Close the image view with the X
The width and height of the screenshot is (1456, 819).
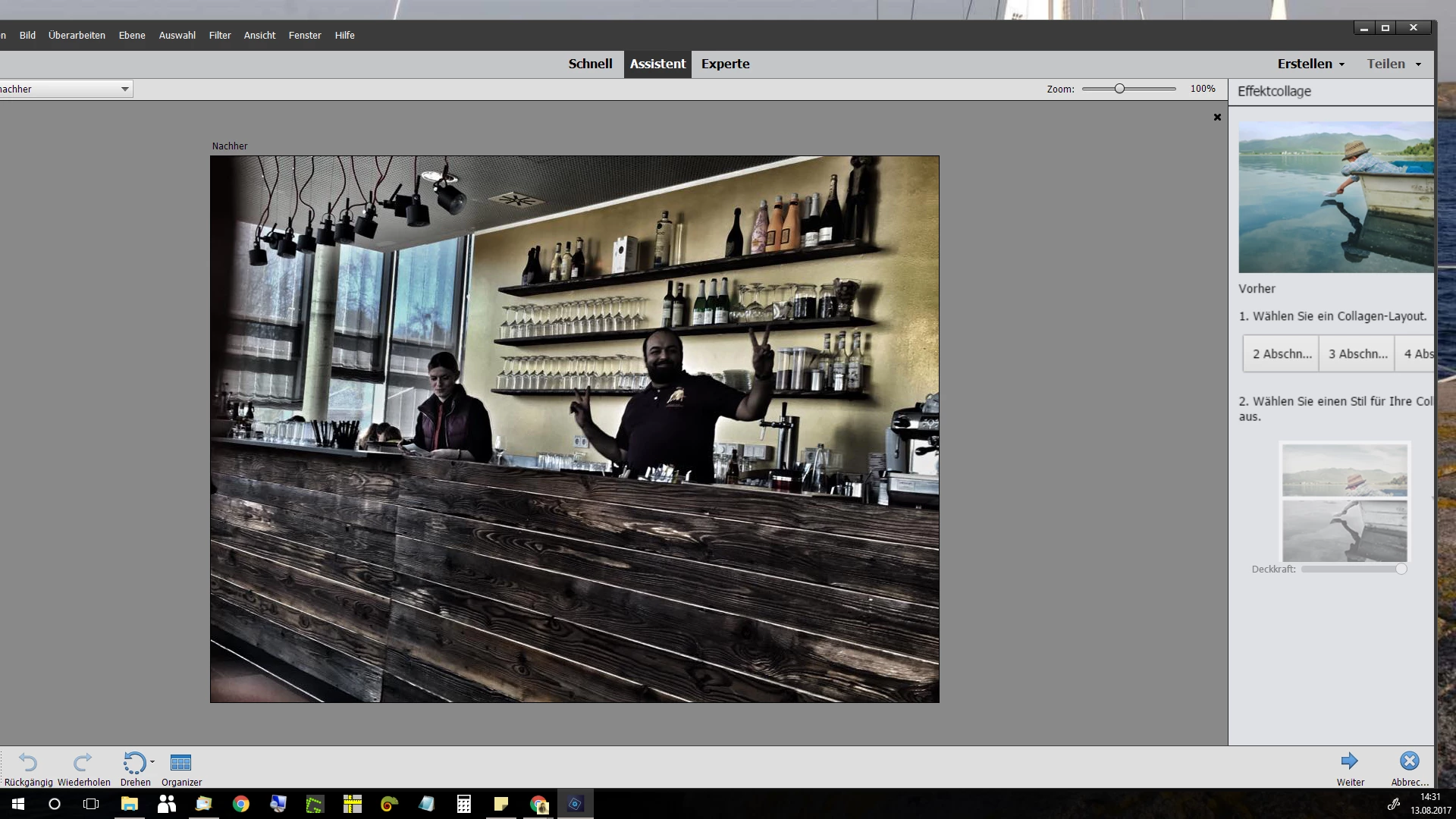tap(1217, 117)
